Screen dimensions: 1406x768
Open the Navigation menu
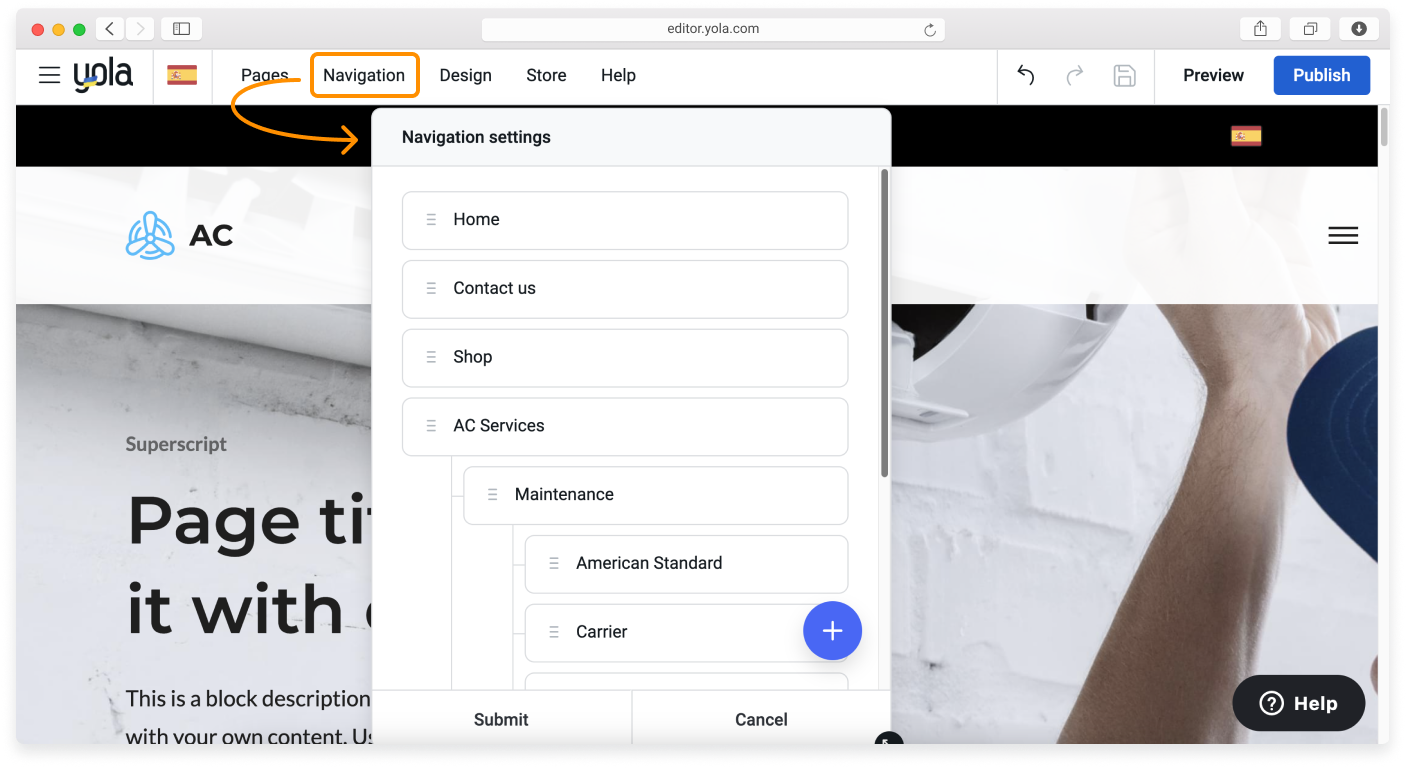[x=364, y=75]
